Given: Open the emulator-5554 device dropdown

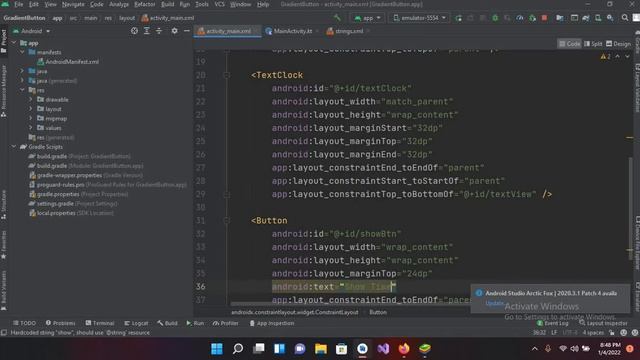Looking at the screenshot, I should 419,18.
